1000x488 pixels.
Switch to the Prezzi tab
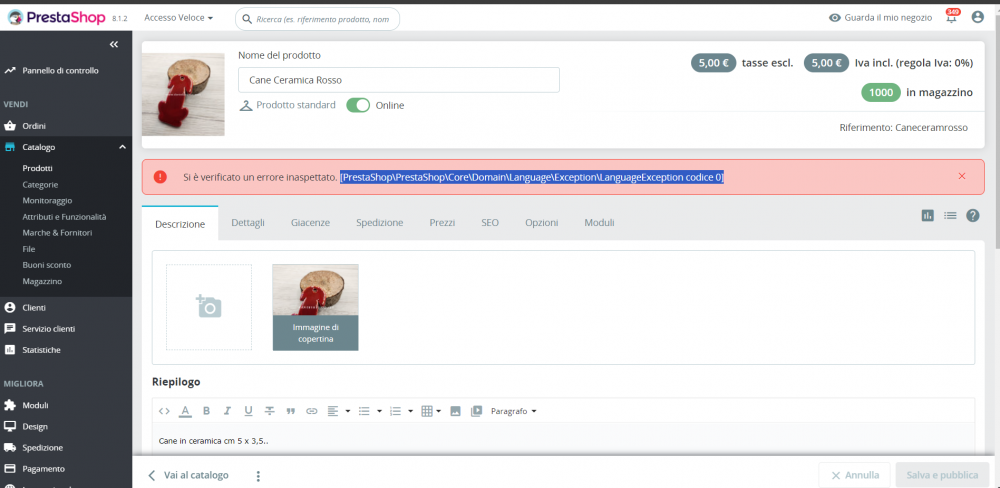[x=442, y=223]
